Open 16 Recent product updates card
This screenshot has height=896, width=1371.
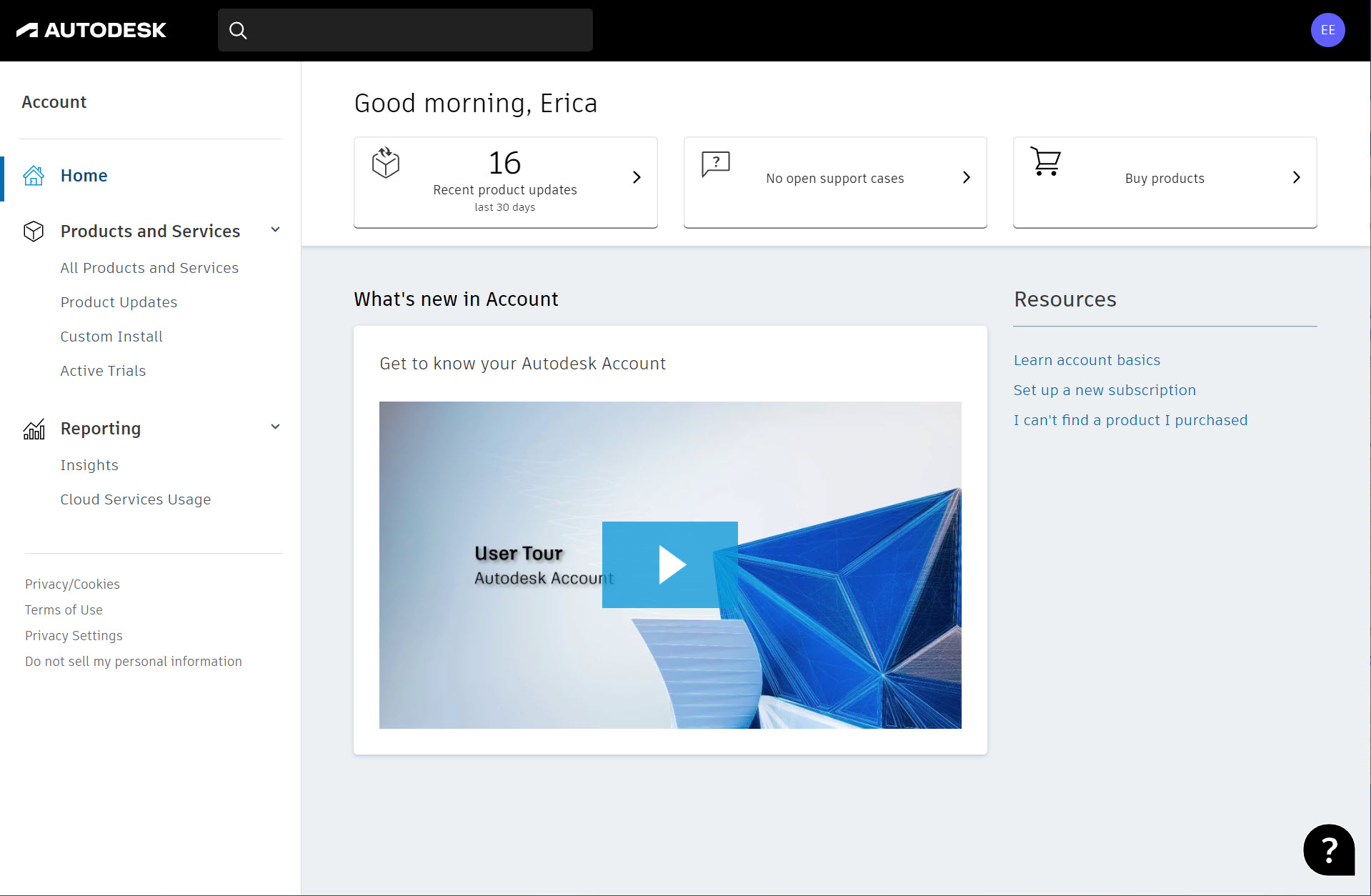pos(505,182)
